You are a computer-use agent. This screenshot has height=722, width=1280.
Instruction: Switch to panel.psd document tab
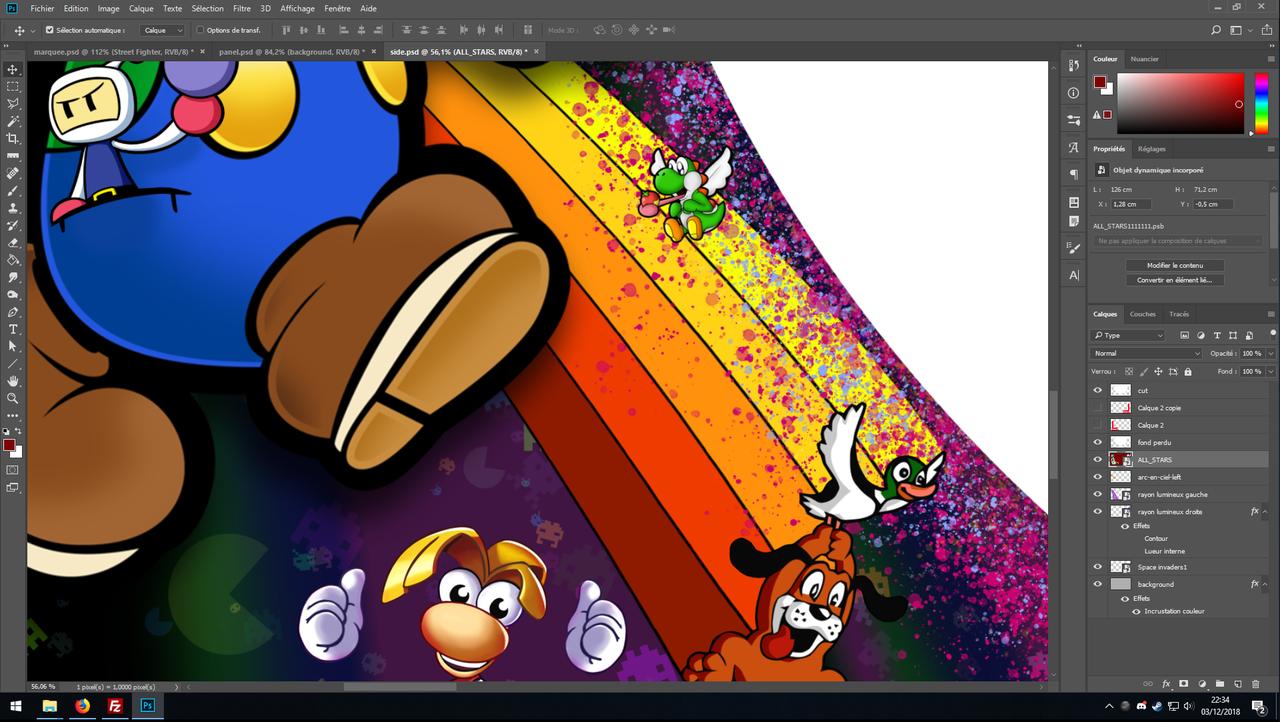(x=291, y=51)
